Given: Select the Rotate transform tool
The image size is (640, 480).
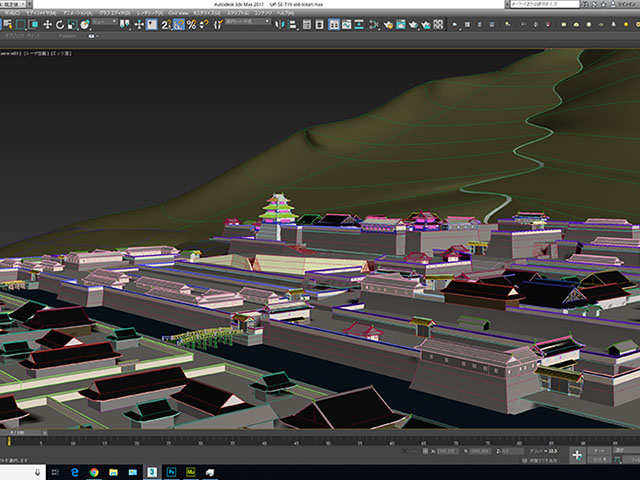Looking at the screenshot, I should coord(60,24).
